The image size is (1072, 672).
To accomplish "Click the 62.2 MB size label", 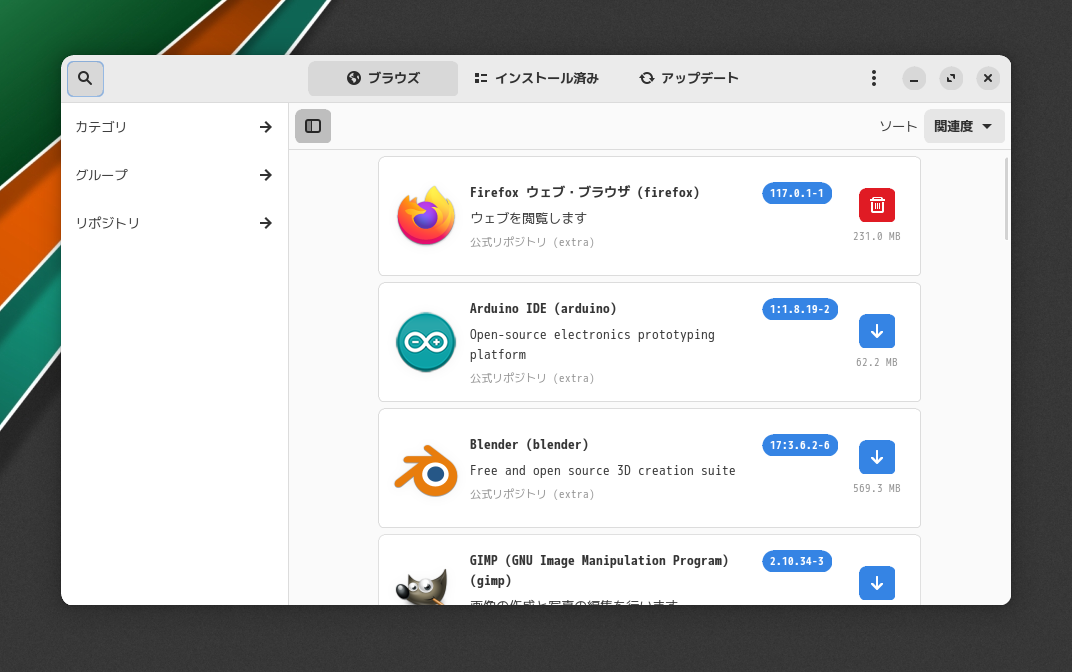I will pos(876,362).
